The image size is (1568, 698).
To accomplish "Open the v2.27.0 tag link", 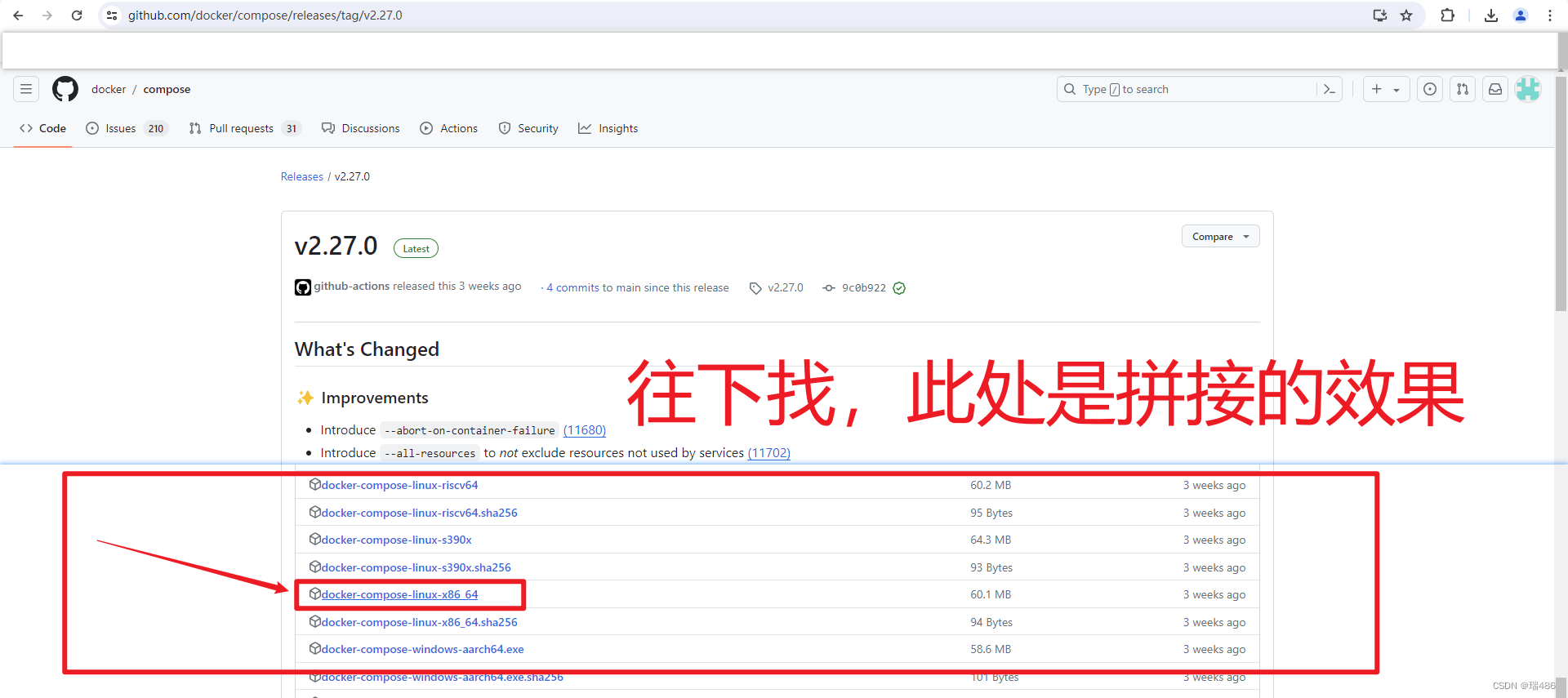I will click(x=777, y=287).
